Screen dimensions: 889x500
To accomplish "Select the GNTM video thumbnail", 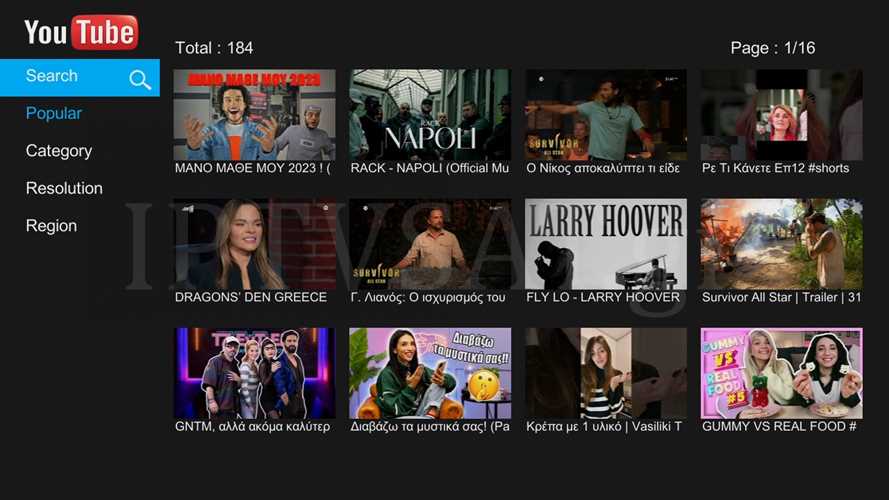I will tap(254, 373).
